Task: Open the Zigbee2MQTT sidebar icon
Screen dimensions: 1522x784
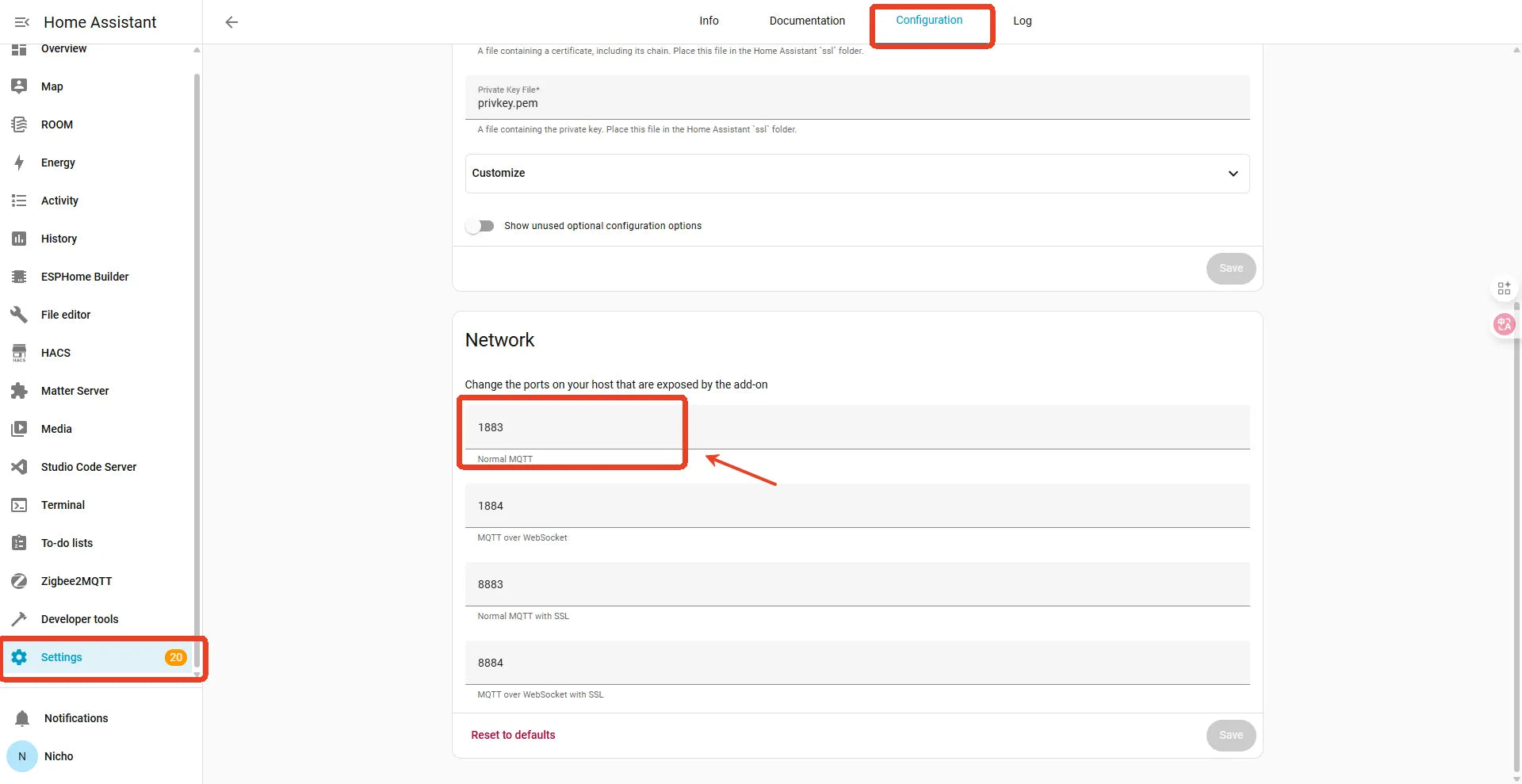Action: click(19, 581)
